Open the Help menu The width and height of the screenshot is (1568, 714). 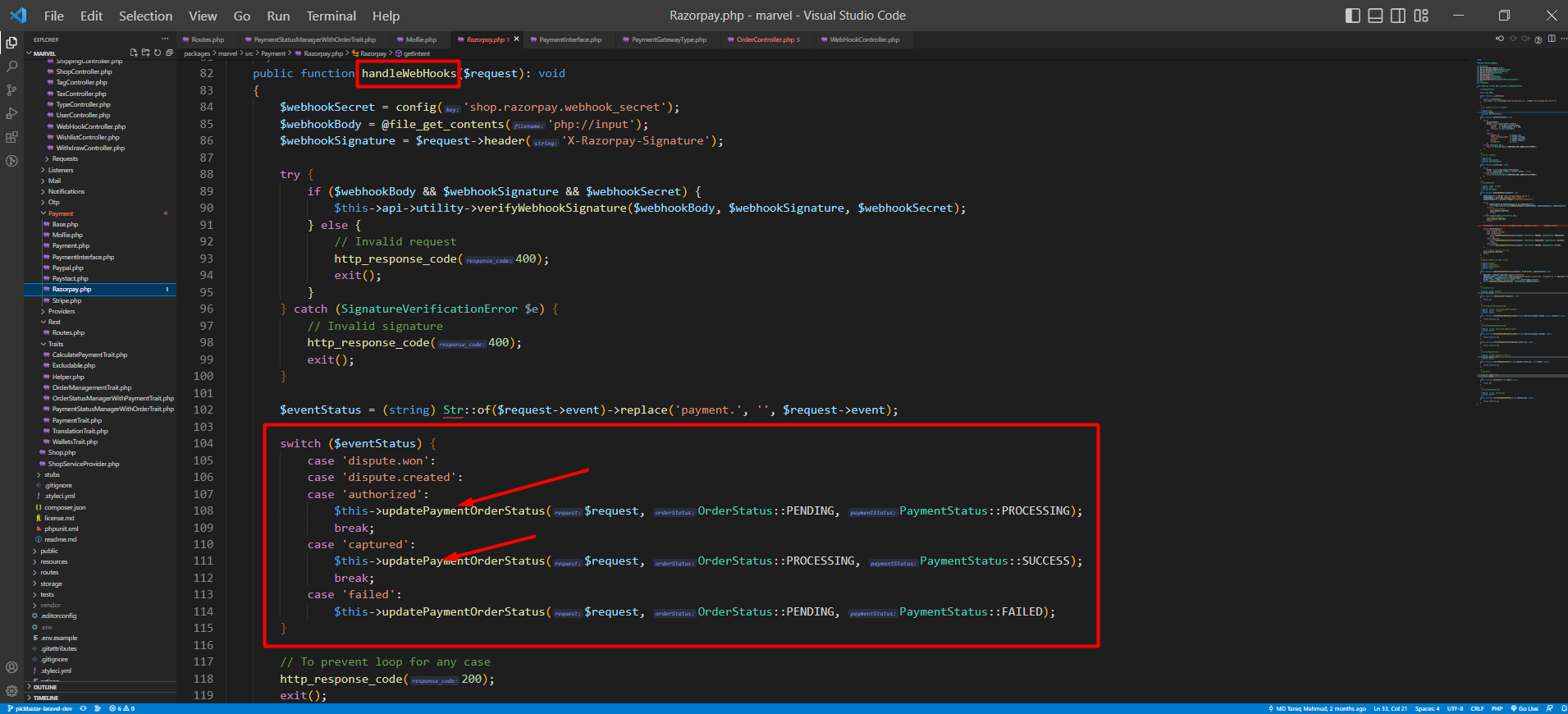(386, 16)
